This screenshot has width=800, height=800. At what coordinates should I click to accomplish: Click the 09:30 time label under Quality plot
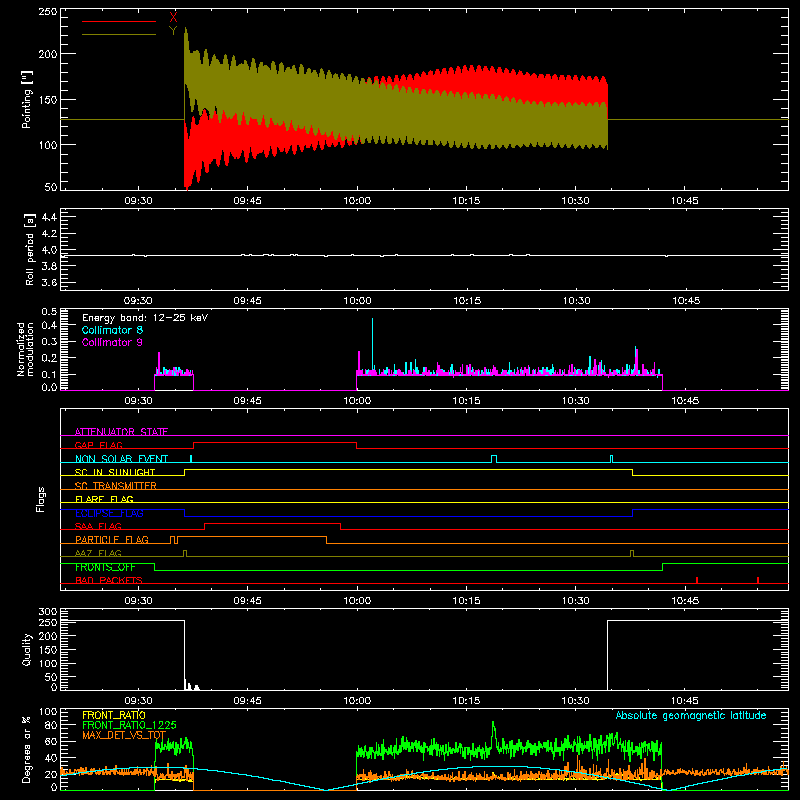click(138, 701)
